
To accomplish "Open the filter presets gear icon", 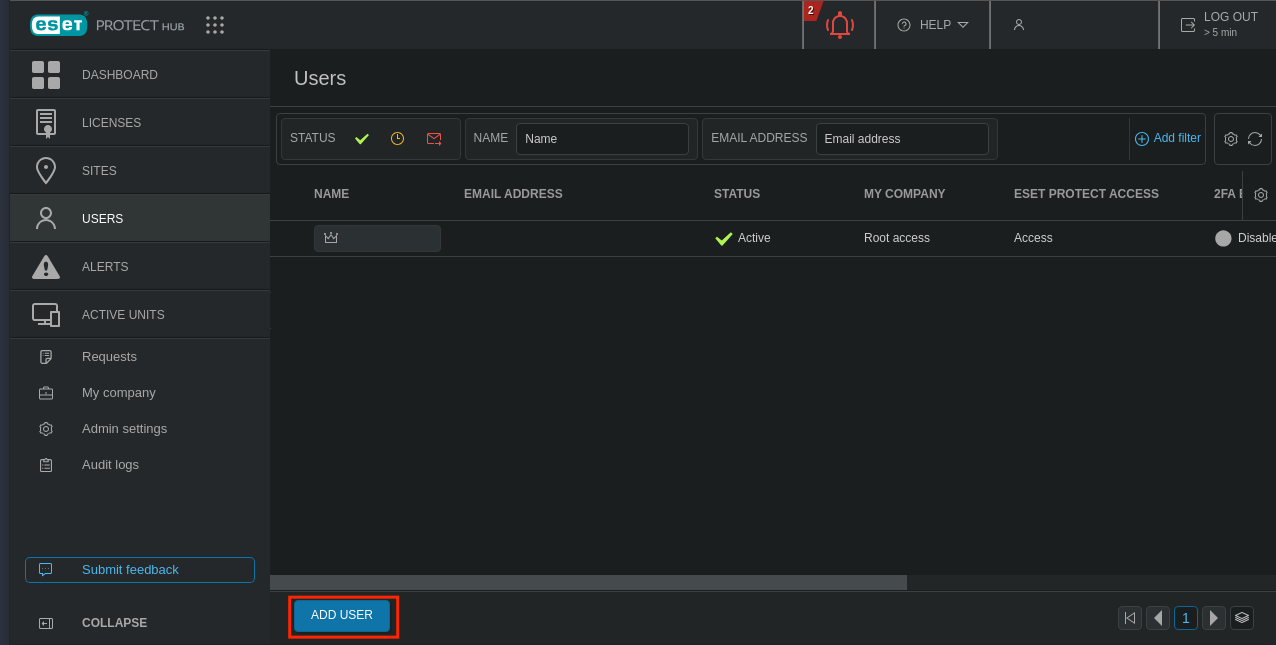I will pyautogui.click(x=1231, y=139).
